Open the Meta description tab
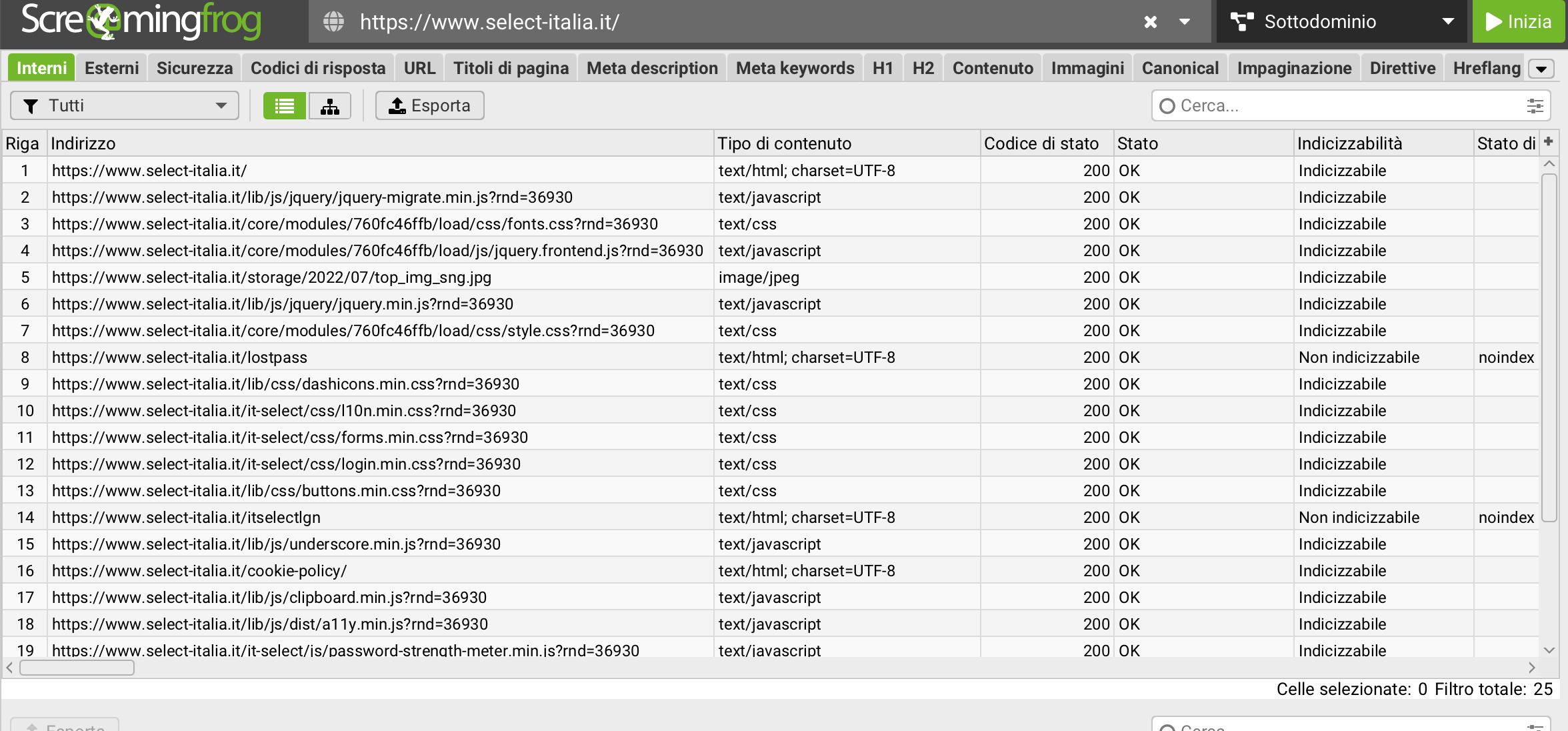Viewport: 1568px width, 731px height. click(652, 68)
